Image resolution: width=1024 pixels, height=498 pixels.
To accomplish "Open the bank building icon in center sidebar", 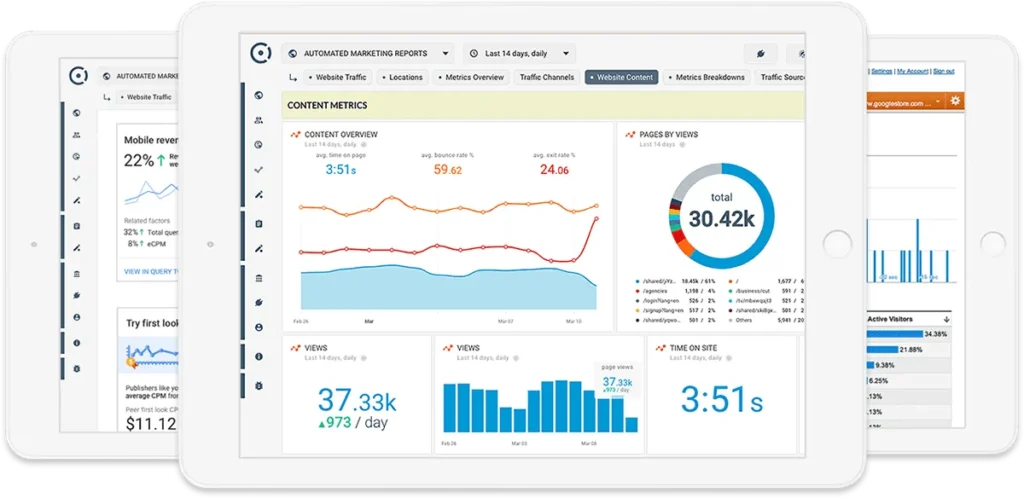I will (259, 277).
